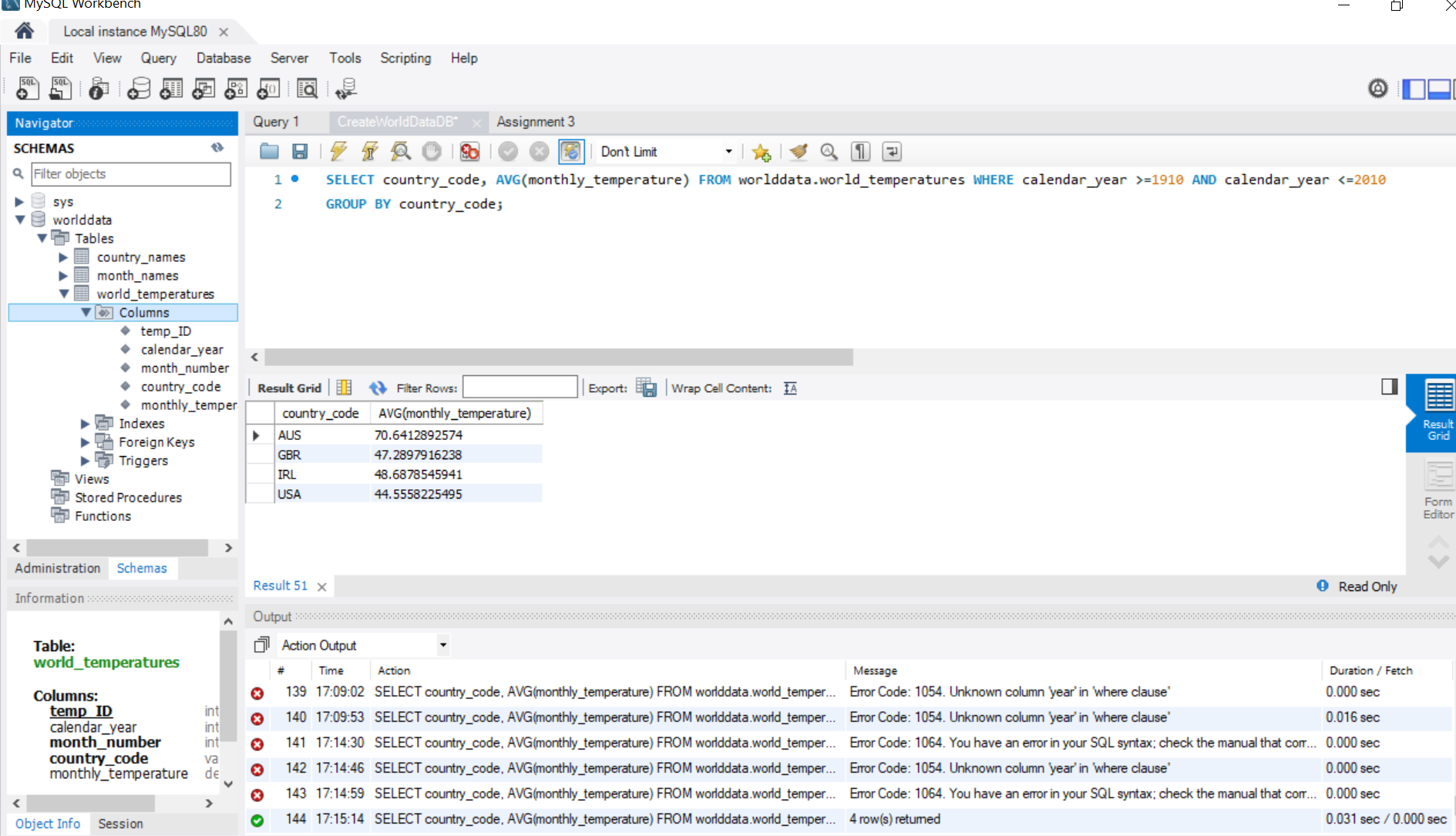This screenshot has width=1456, height=836.
Task: Click the Export recordset icon
Action: [646, 388]
